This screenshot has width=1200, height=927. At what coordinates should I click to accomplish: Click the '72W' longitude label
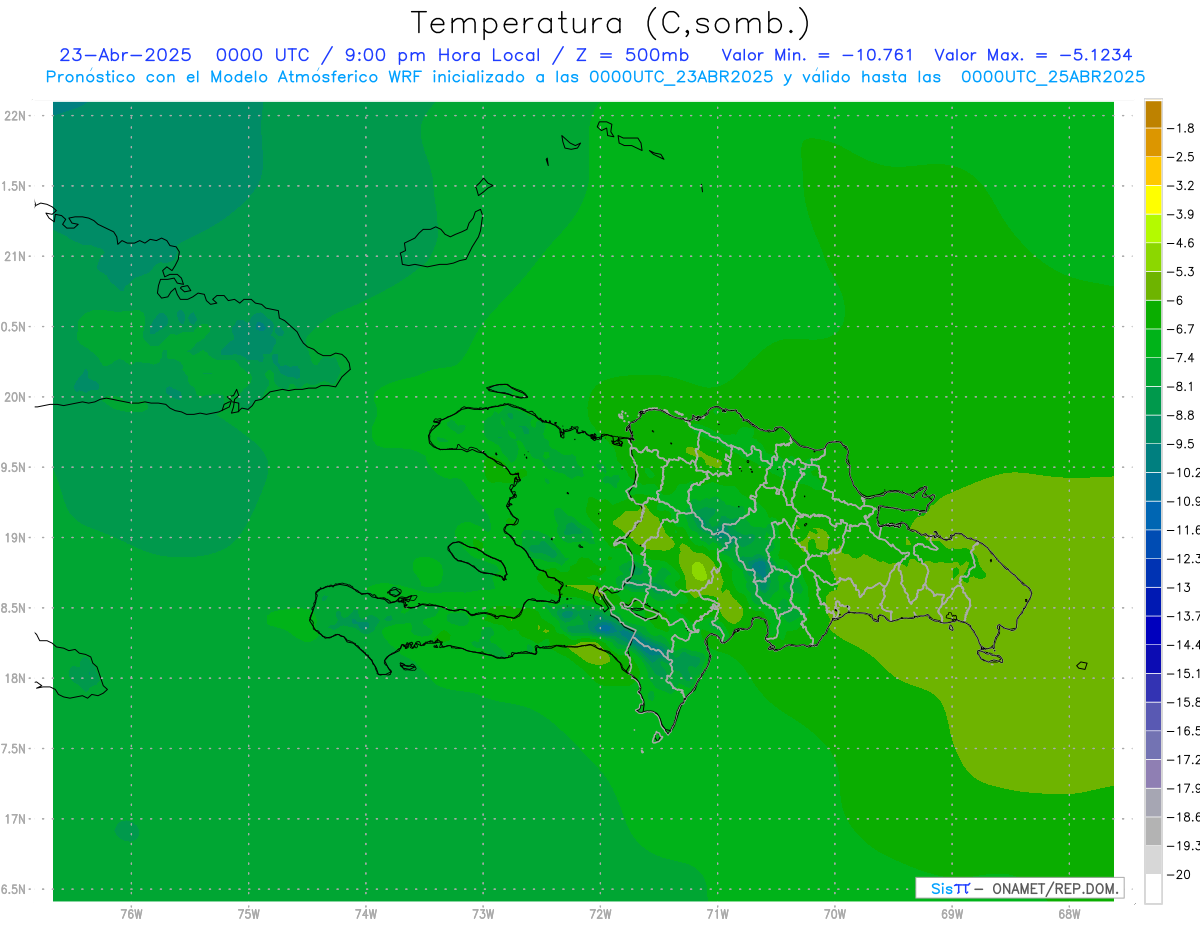[x=600, y=913]
